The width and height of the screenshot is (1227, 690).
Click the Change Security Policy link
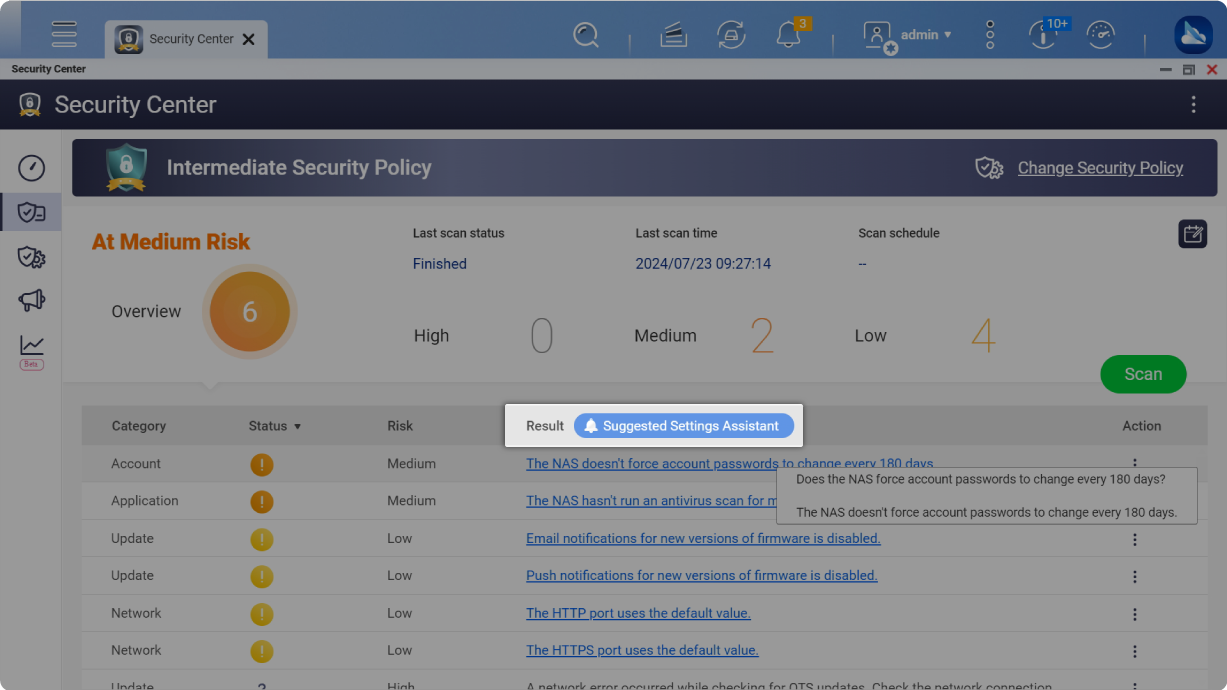[x=1100, y=168]
